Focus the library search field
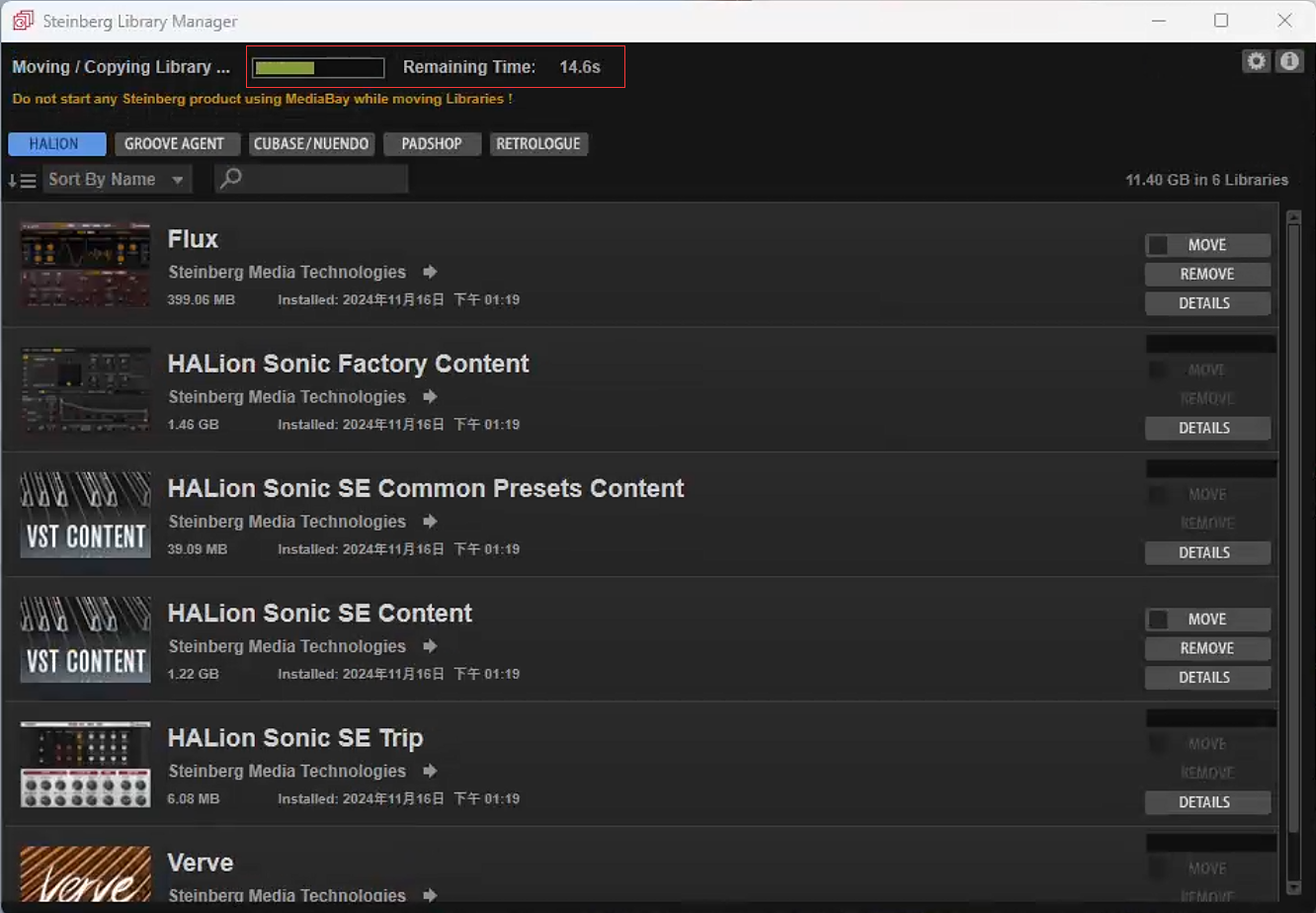The height and width of the screenshot is (913, 1316). (311, 179)
